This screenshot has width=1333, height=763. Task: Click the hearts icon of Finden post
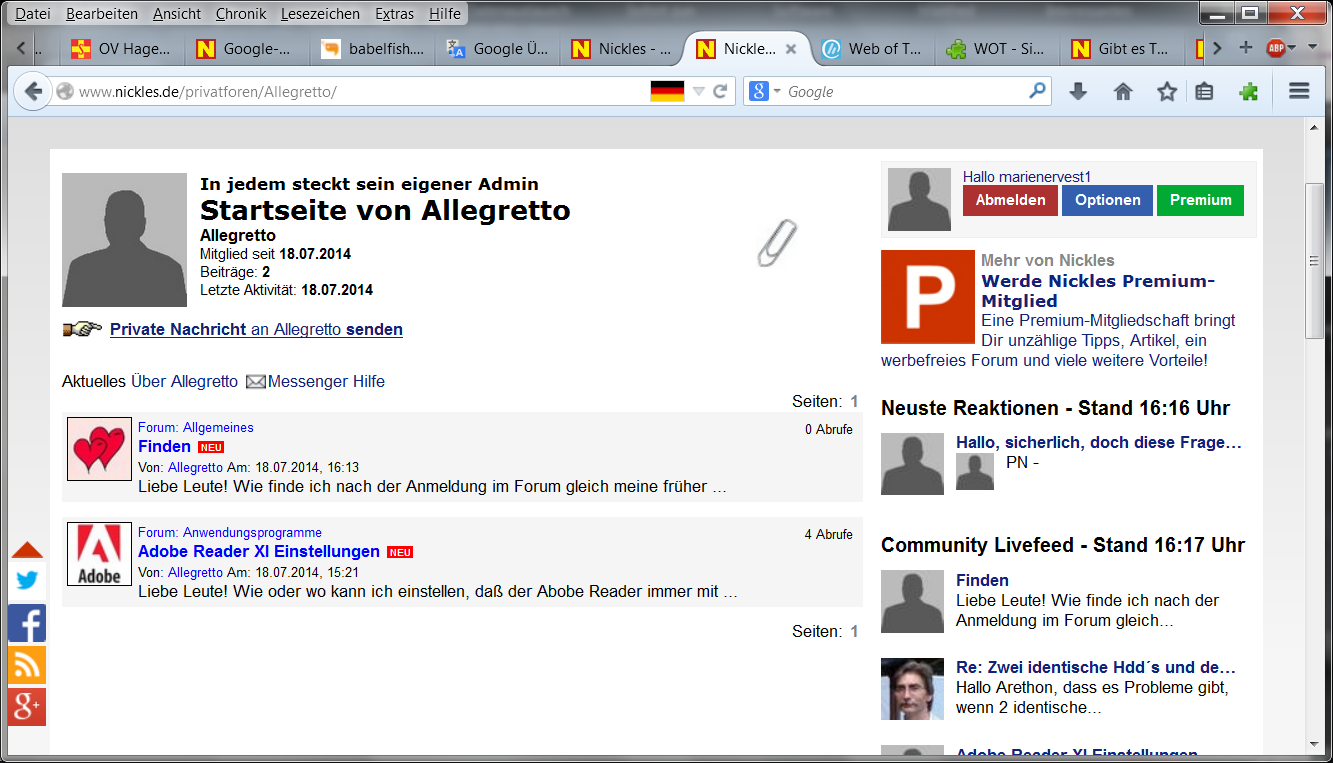coord(100,449)
